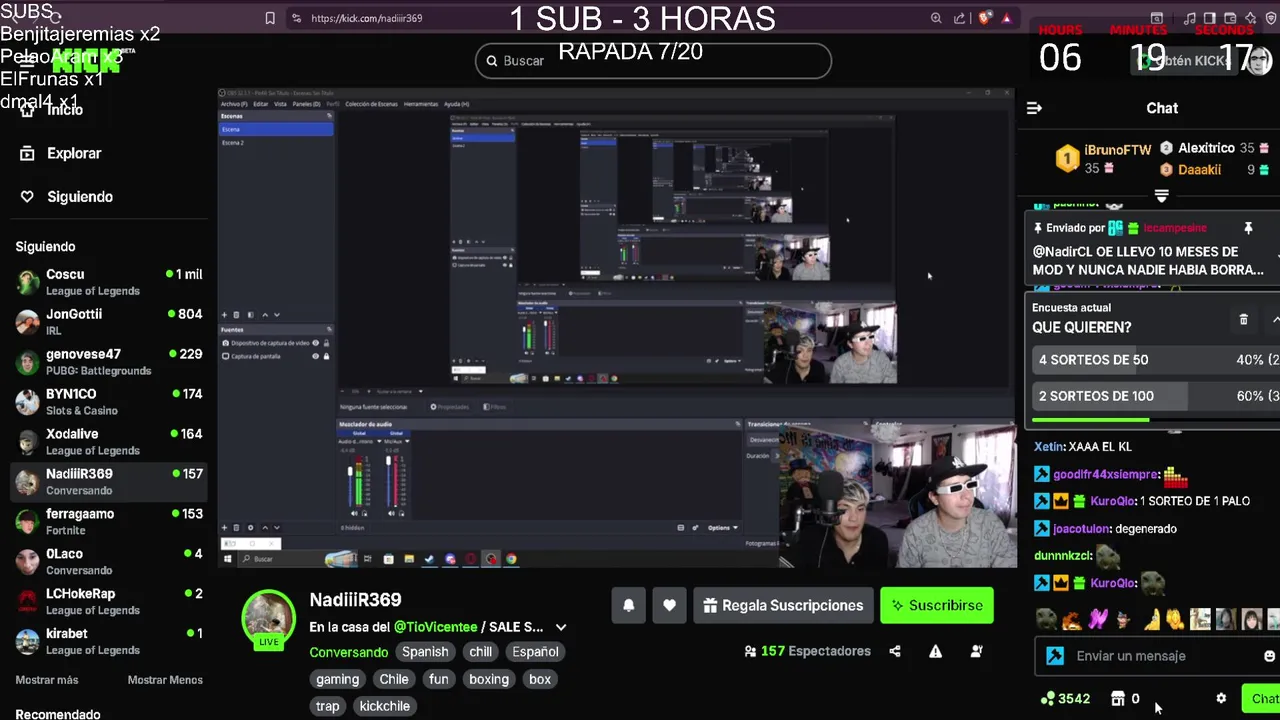Screen dimensions: 1280x720
Task: Open Ayuda menu in OBS
Action: (x=456, y=104)
